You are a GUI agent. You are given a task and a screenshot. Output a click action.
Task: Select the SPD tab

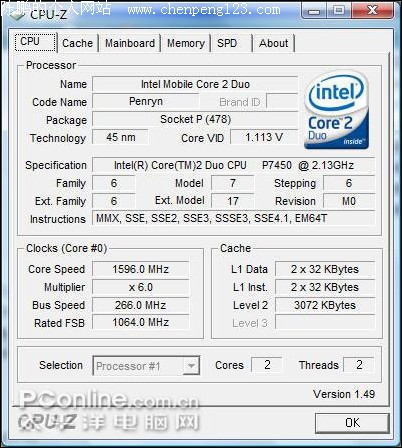tap(231, 43)
